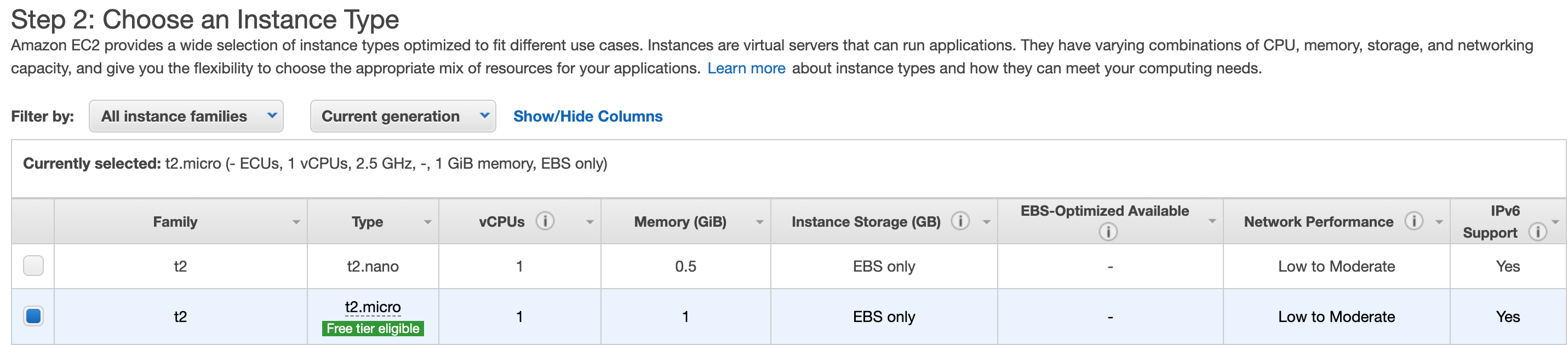Click the Network Performance info icon
Image resolution: width=1568 pixels, height=345 pixels.
pos(1414,221)
